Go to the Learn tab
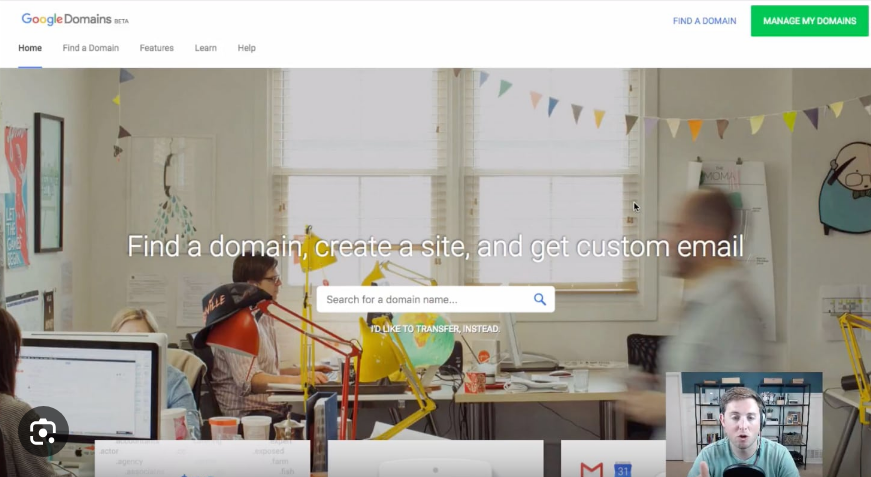 [x=206, y=48]
